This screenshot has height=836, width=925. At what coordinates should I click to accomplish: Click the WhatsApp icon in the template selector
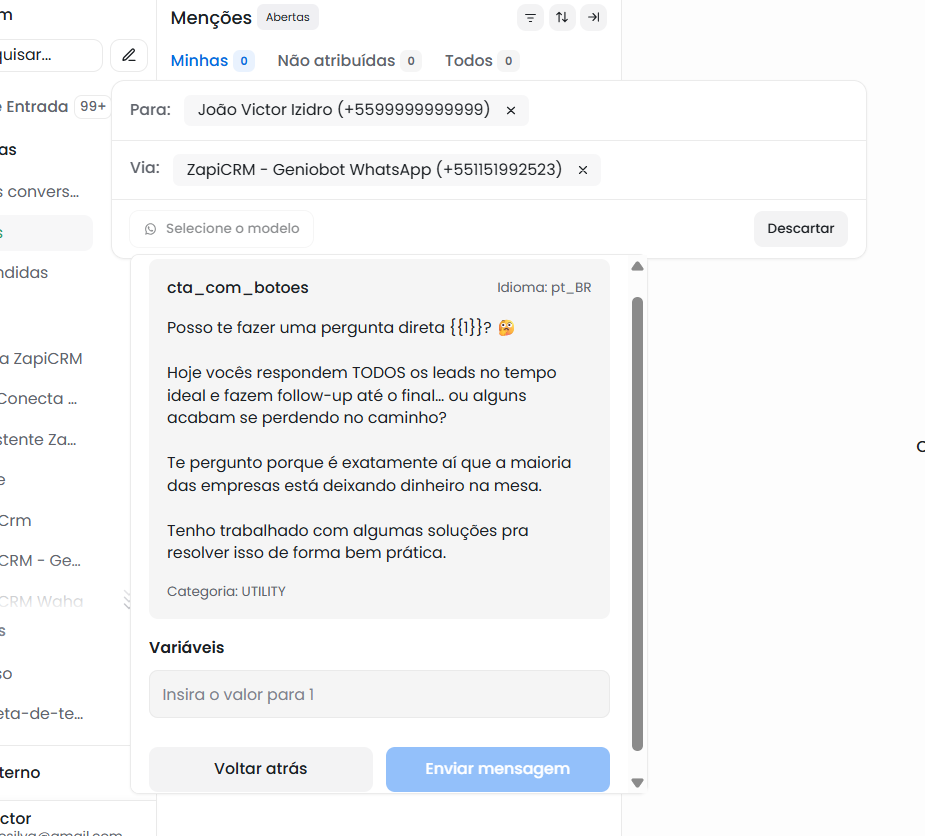(151, 229)
